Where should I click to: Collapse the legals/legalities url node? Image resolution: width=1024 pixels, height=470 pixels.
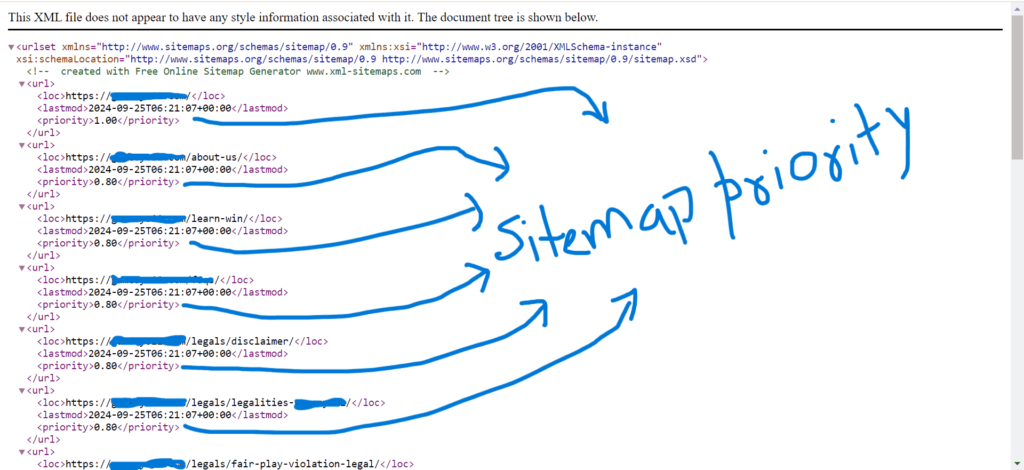point(22,390)
